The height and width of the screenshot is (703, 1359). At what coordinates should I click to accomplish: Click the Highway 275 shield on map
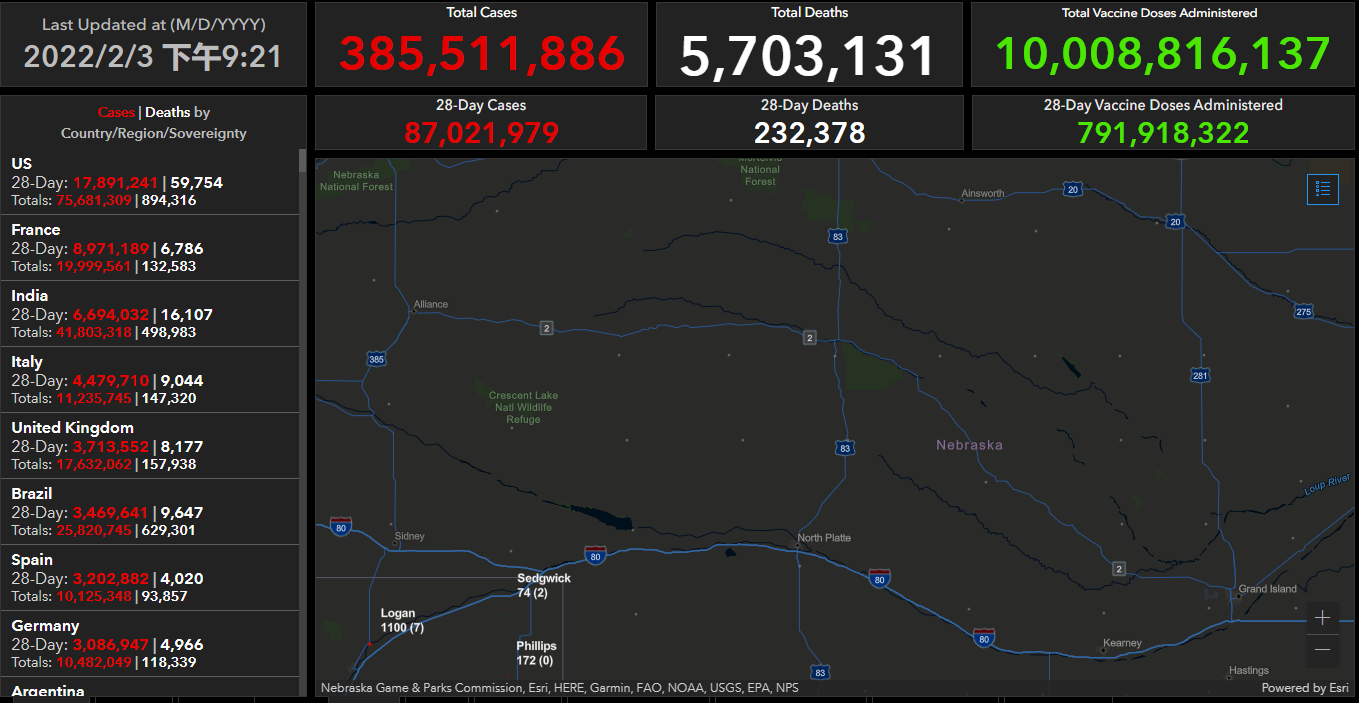pos(1304,312)
